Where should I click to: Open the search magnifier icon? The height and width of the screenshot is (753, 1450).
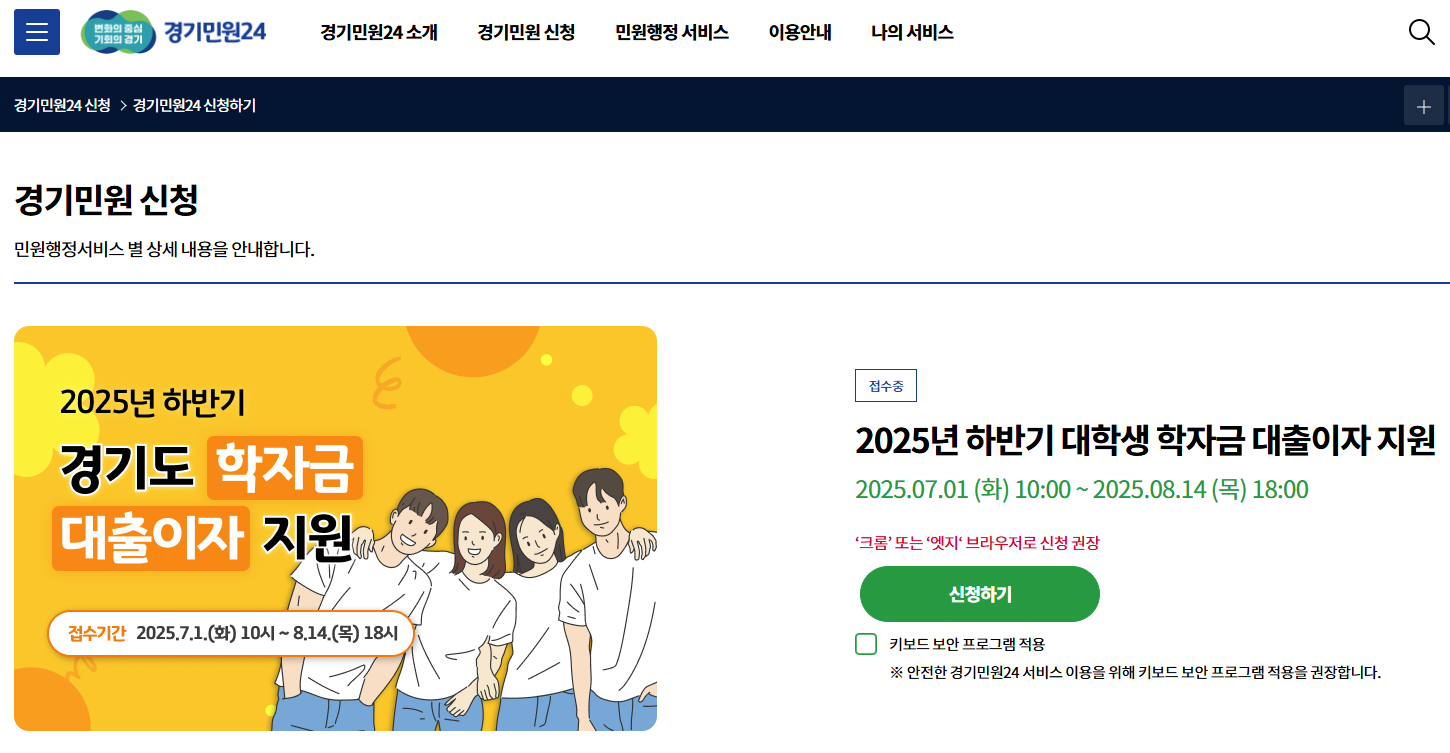tap(1421, 32)
